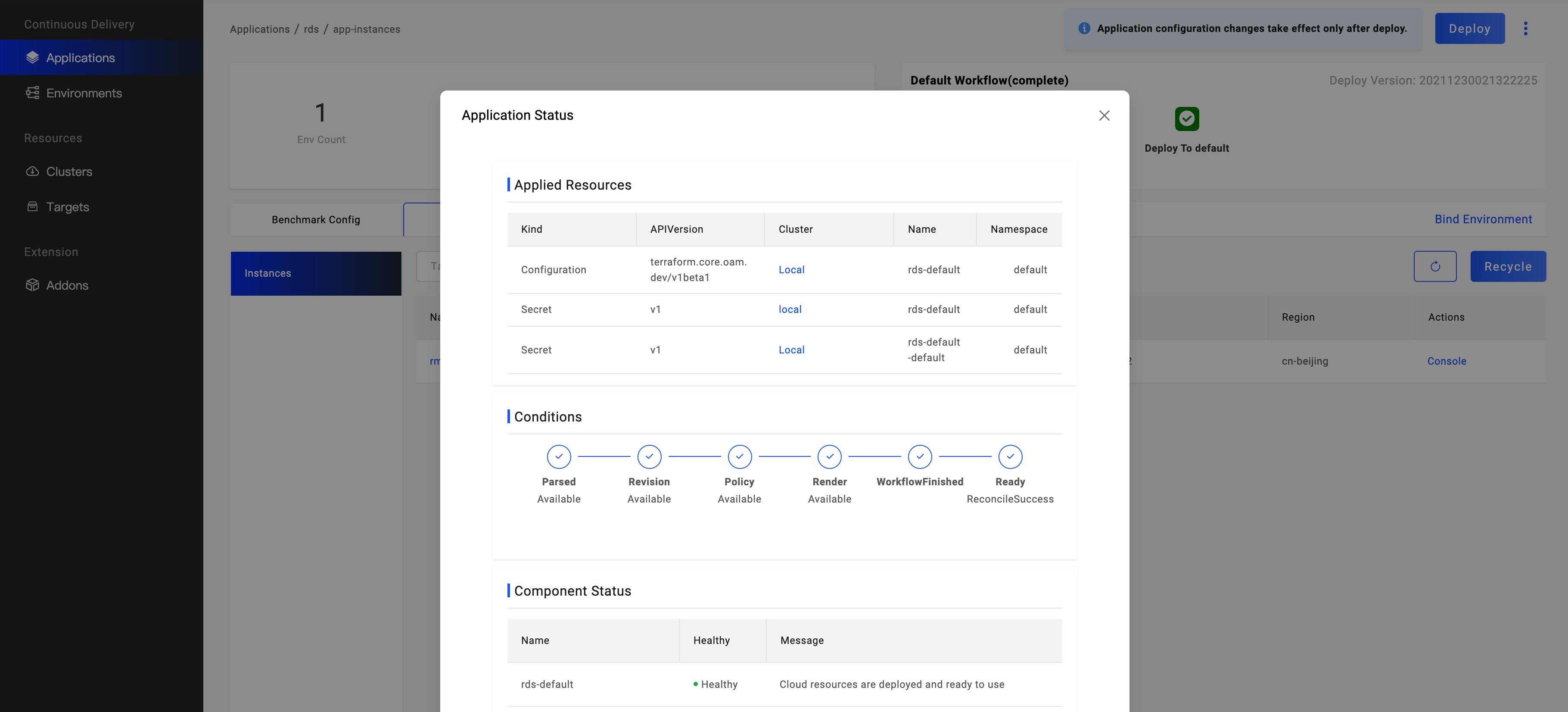
Task: Click the Environments sidebar icon
Action: [x=33, y=93]
